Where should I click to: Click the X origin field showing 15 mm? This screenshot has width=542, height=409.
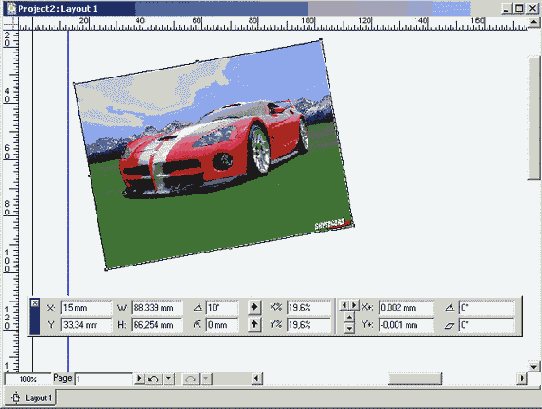[86, 308]
